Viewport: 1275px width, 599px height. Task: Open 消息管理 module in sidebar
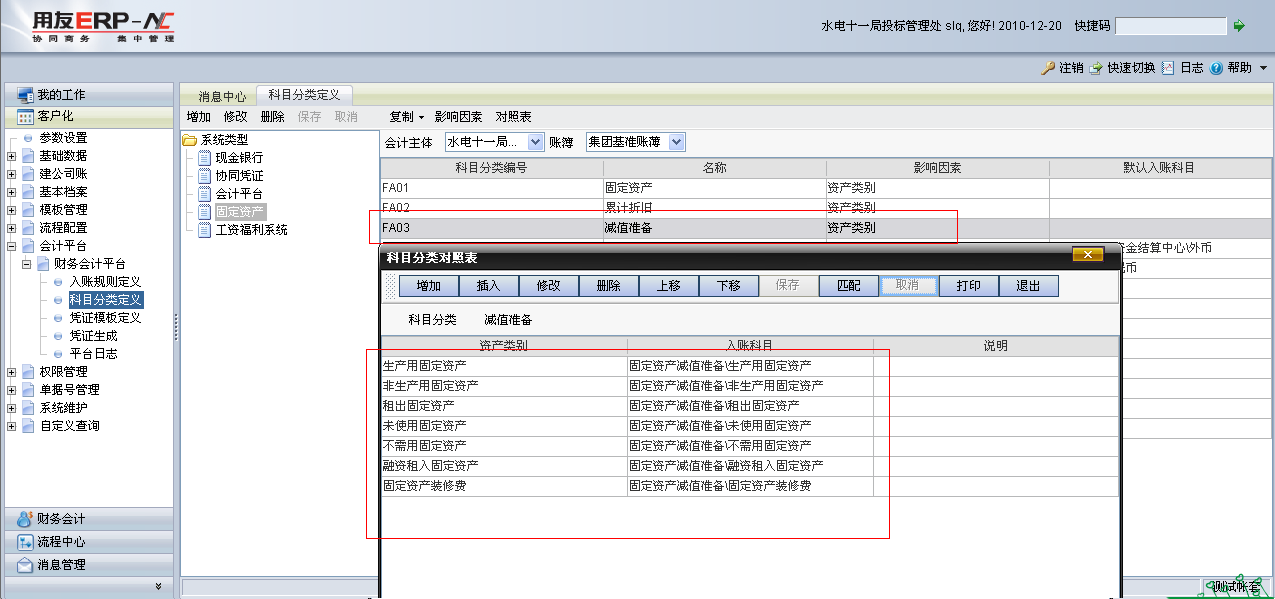(60, 565)
